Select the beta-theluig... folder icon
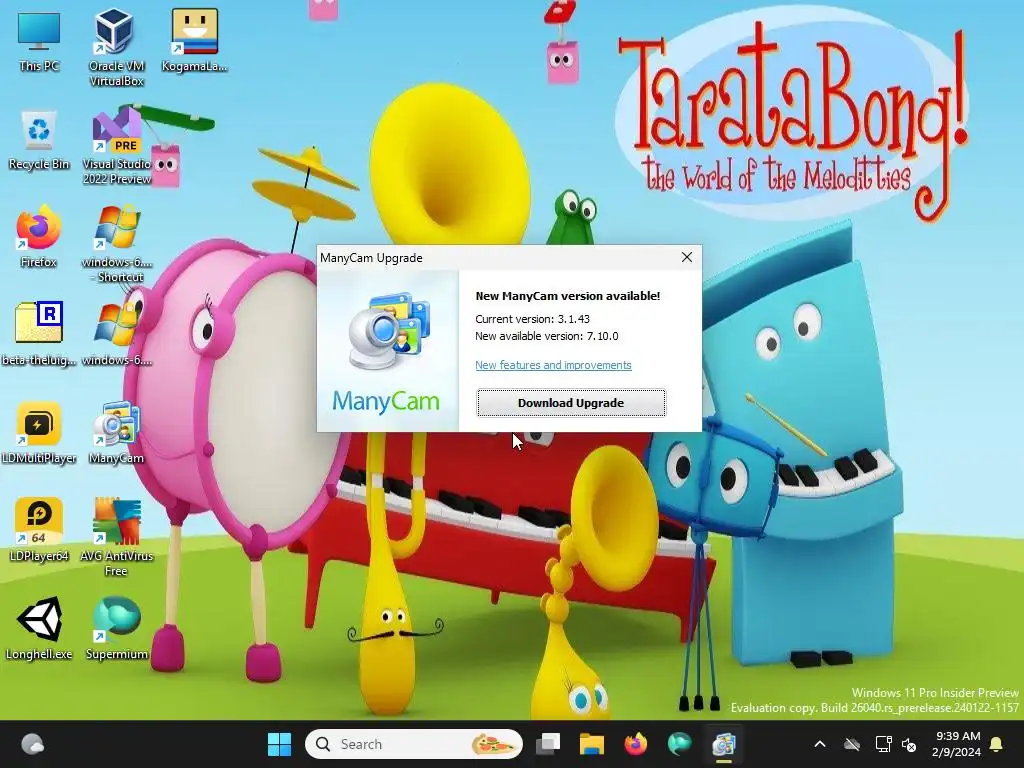The width and height of the screenshot is (1024, 768). [39, 334]
